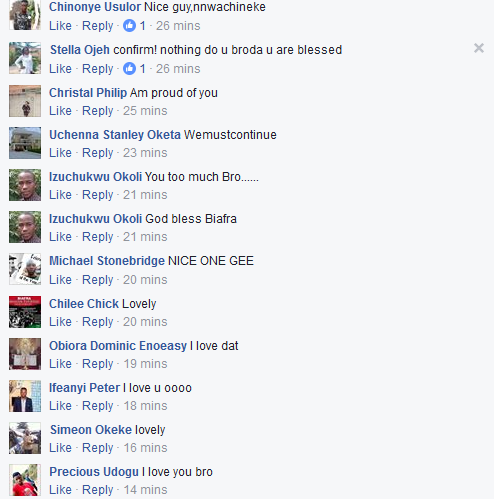494x499 pixels.
Task: Dismiss Stella Ojeh's comment with the X icon
Action: coord(479,48)
